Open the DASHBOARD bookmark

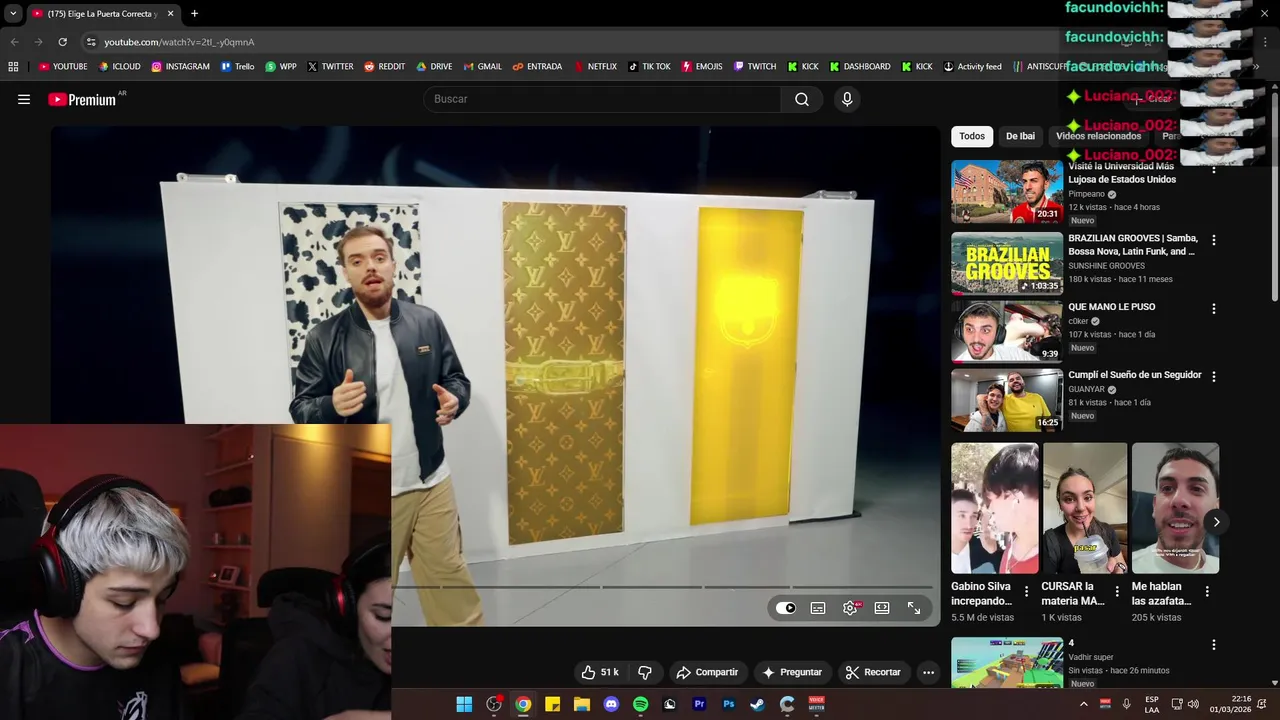tap(859, 67)
